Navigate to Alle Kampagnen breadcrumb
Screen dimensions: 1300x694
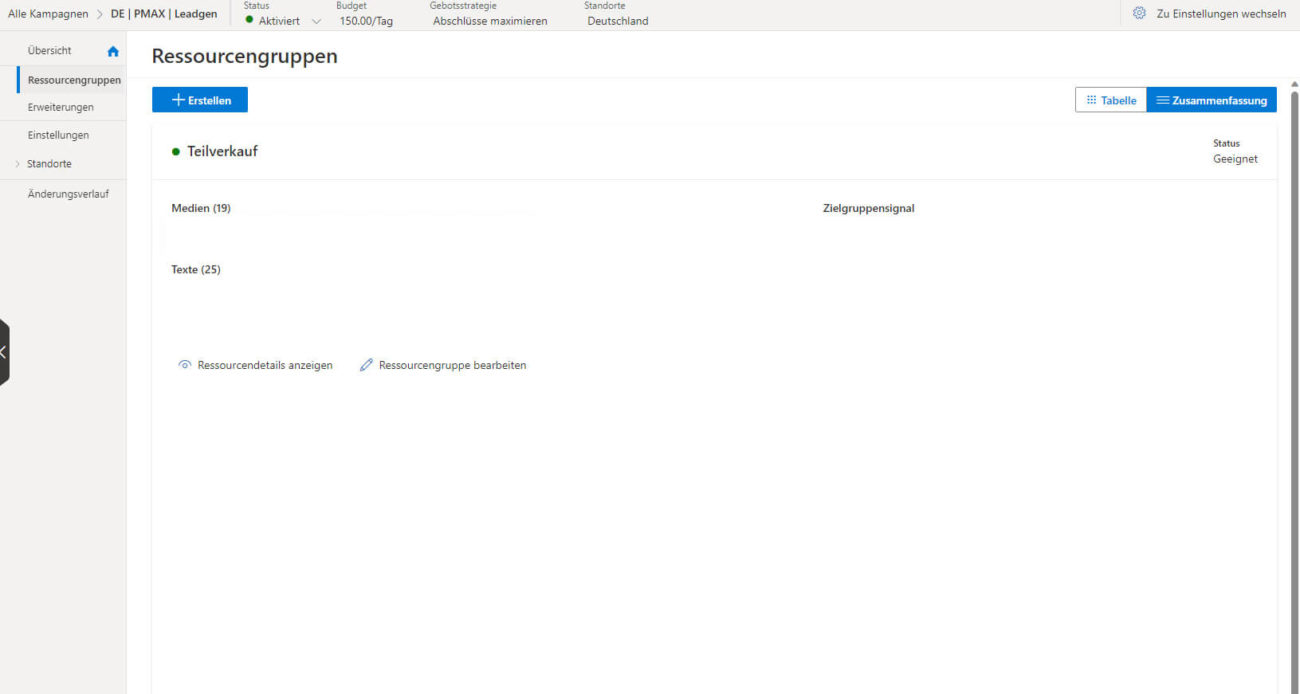tap(48, 14)
